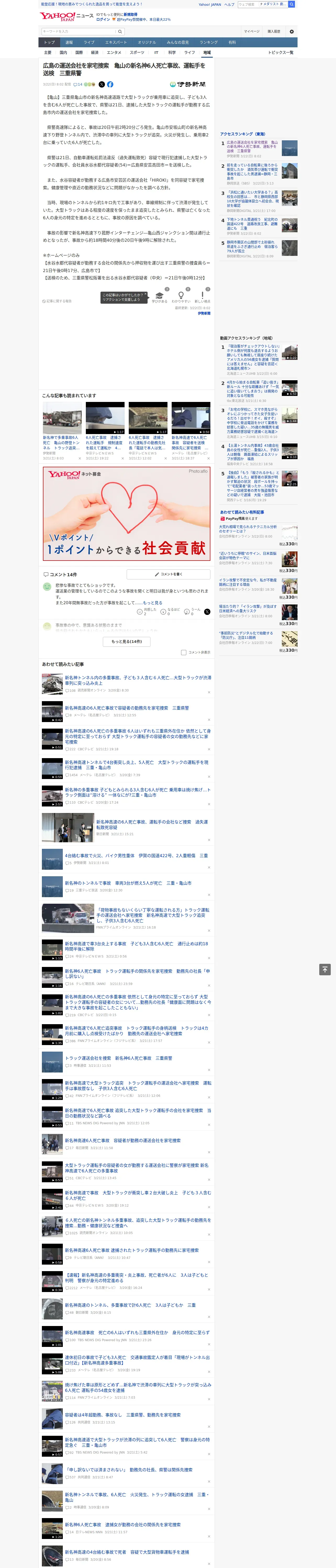Open the 速報 navigation tab
336x1568 pixels.
point(69,43)
